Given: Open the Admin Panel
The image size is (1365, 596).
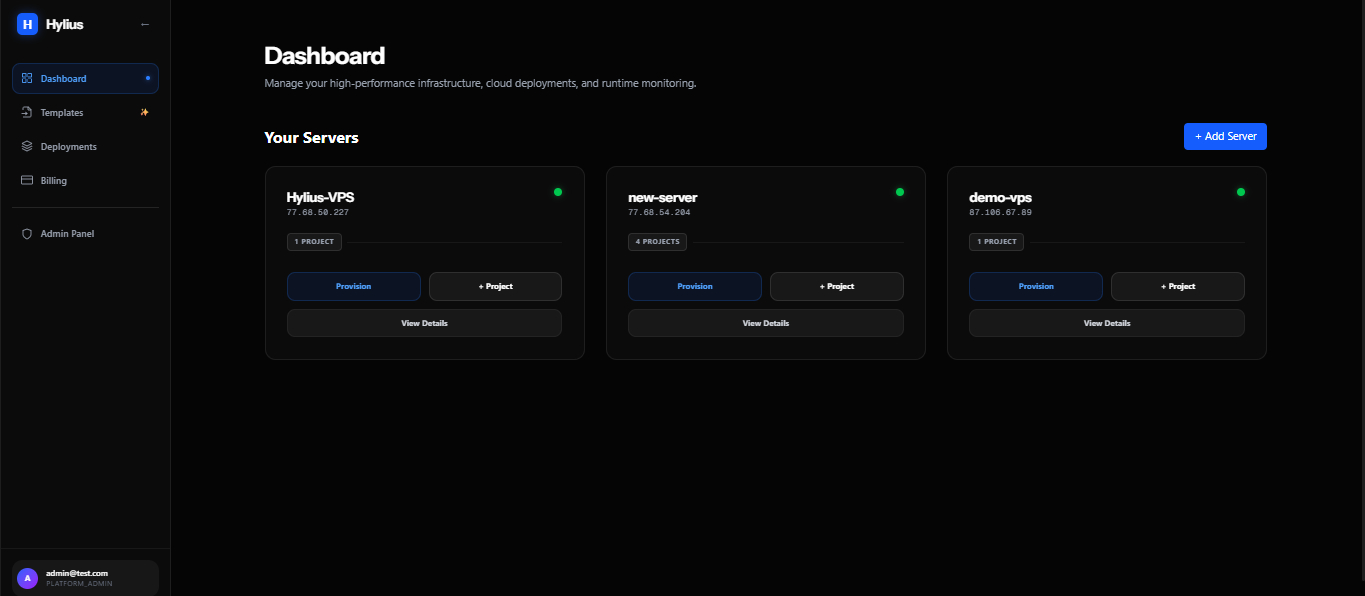Looking at the screenshot, I should [85, 233].
